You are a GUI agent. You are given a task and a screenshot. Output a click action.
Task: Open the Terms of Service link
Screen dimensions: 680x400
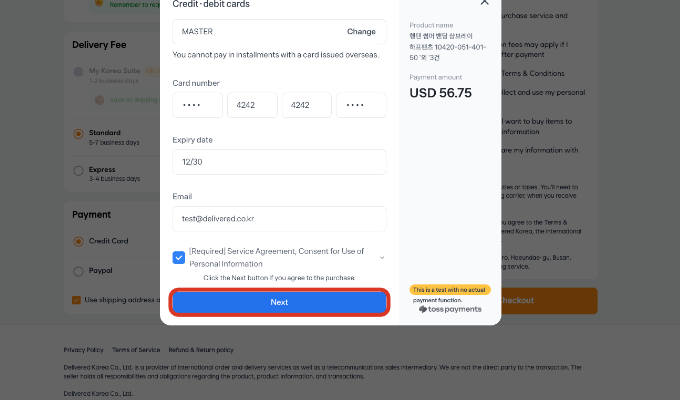pyautogui.click(x=136, y=350)
